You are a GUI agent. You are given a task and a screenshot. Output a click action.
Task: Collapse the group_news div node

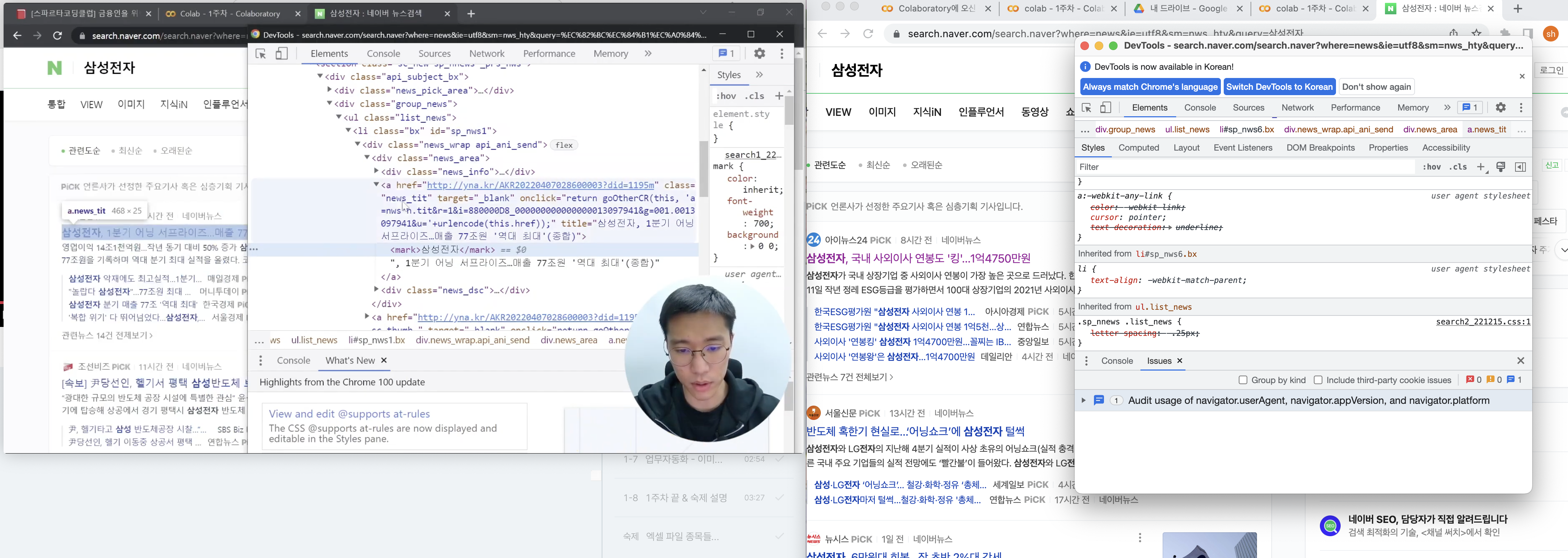click(329, 104)
